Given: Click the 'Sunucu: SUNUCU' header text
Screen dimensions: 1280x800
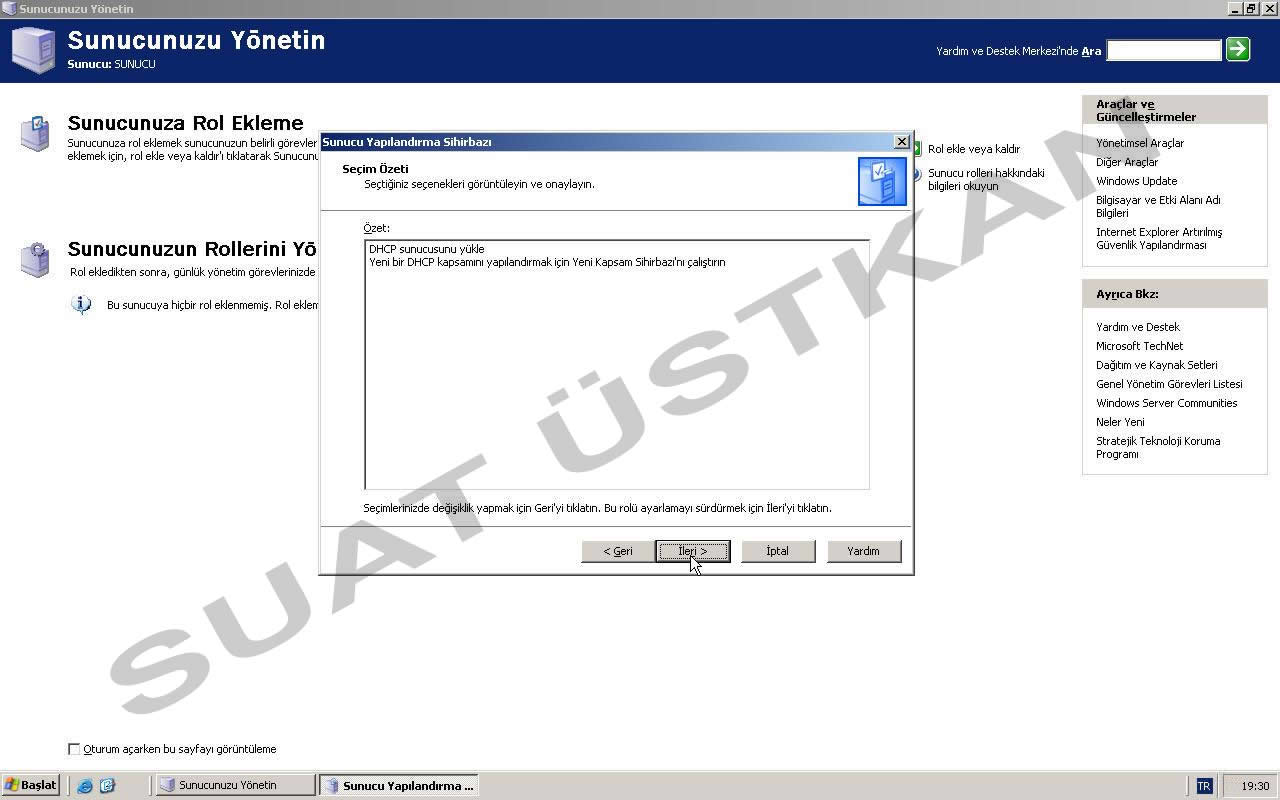Looking at the screenshot, I should (111, 64).
